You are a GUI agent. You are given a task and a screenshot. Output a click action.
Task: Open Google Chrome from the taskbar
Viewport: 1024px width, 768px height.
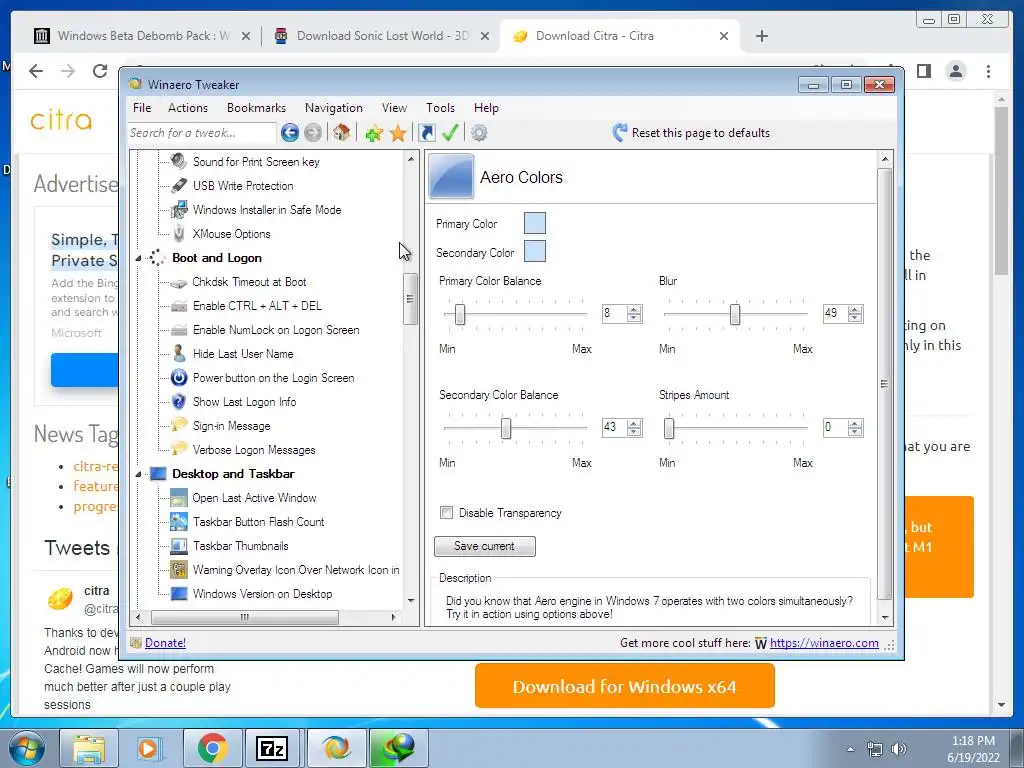(x=212, y=748)
